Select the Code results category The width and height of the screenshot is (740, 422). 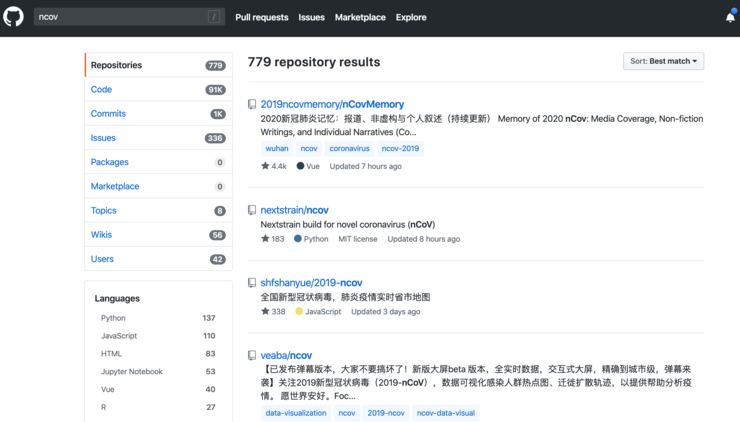[x=159, y=89]
